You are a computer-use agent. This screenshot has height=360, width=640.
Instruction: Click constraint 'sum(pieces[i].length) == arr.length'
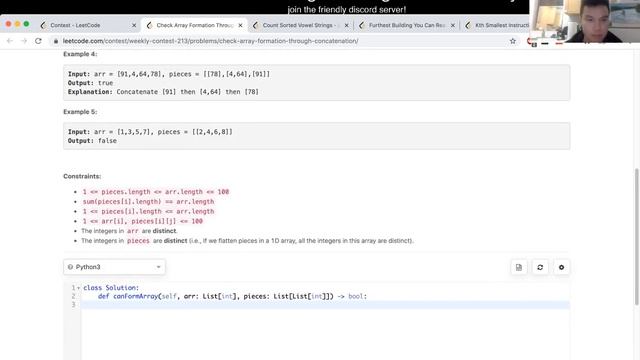coord(148,202)
